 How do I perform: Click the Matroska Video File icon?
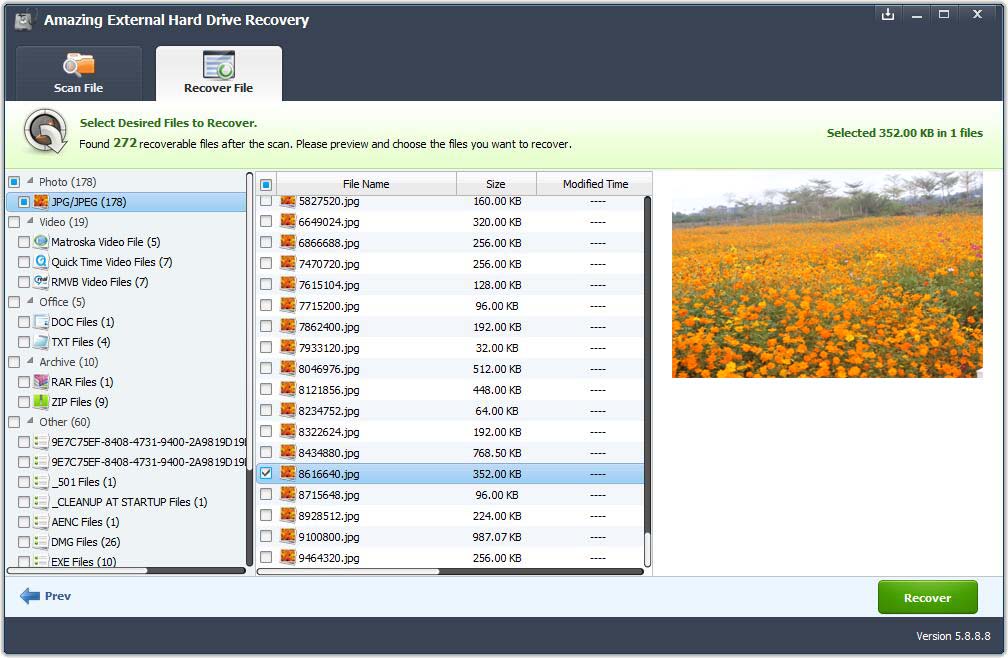(40, 241)
